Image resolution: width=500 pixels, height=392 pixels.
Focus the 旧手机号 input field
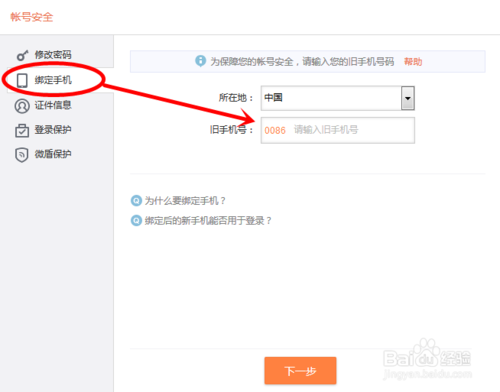pyautogui.click(x=338, y=130)
